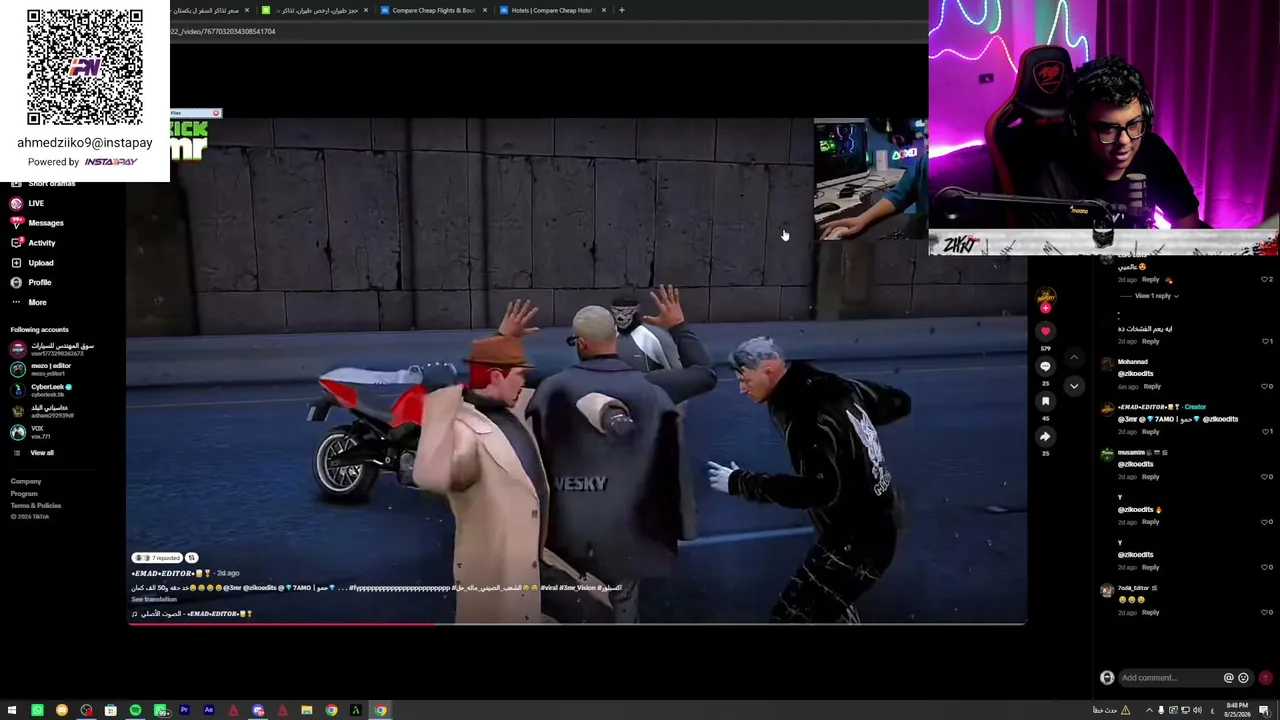
Task: Like the video with the heart button
Action: [x=1045, y=331]
